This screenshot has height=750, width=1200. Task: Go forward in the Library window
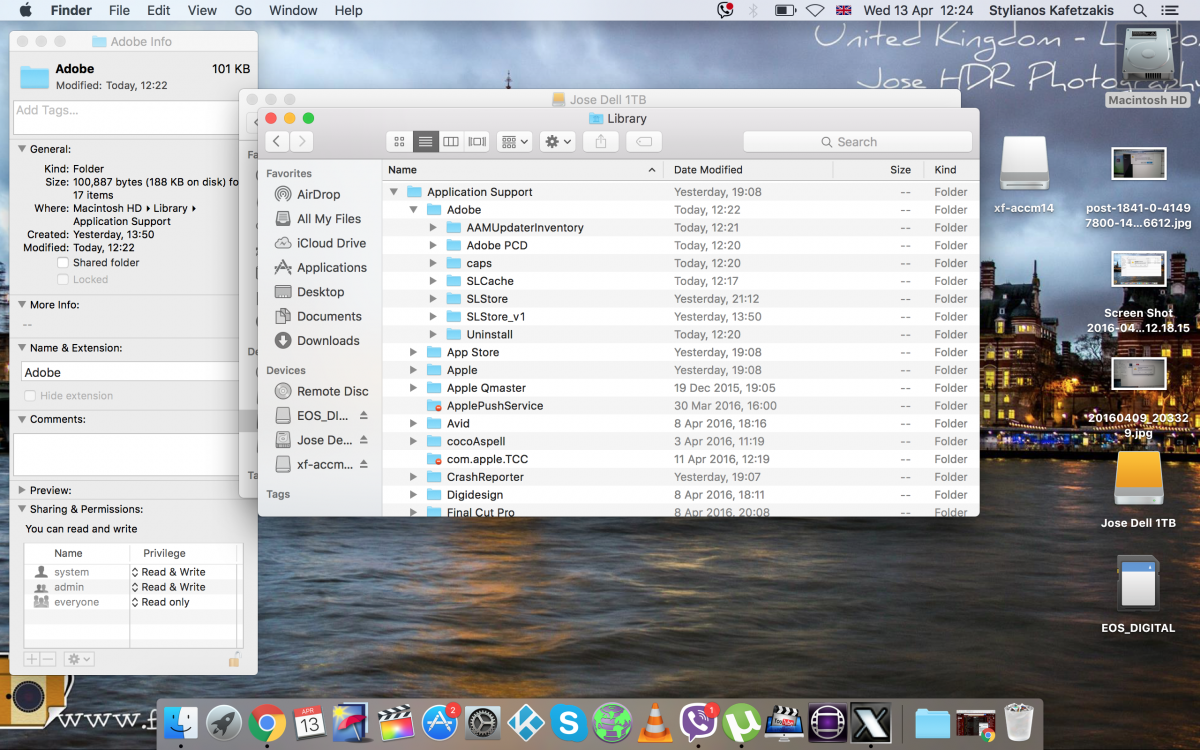[301, 142]
